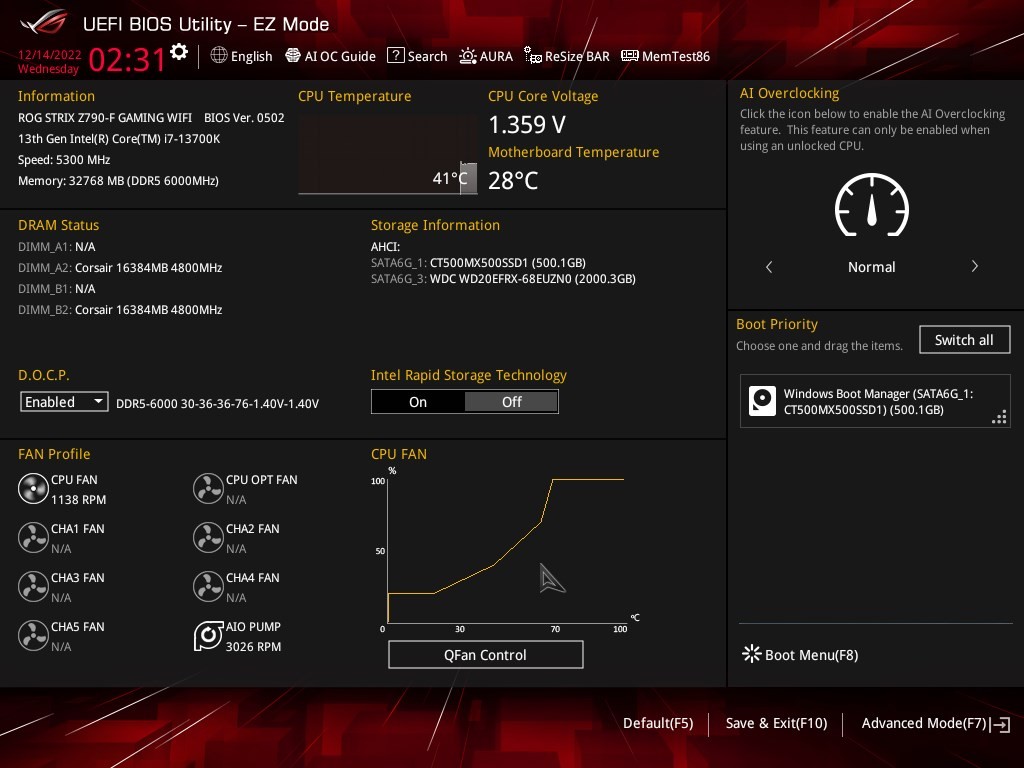Screen dimensions: 1024x768
Task: Click the CHA3 FAN icon
Action: pyautogui.click(x=33, y=586)
